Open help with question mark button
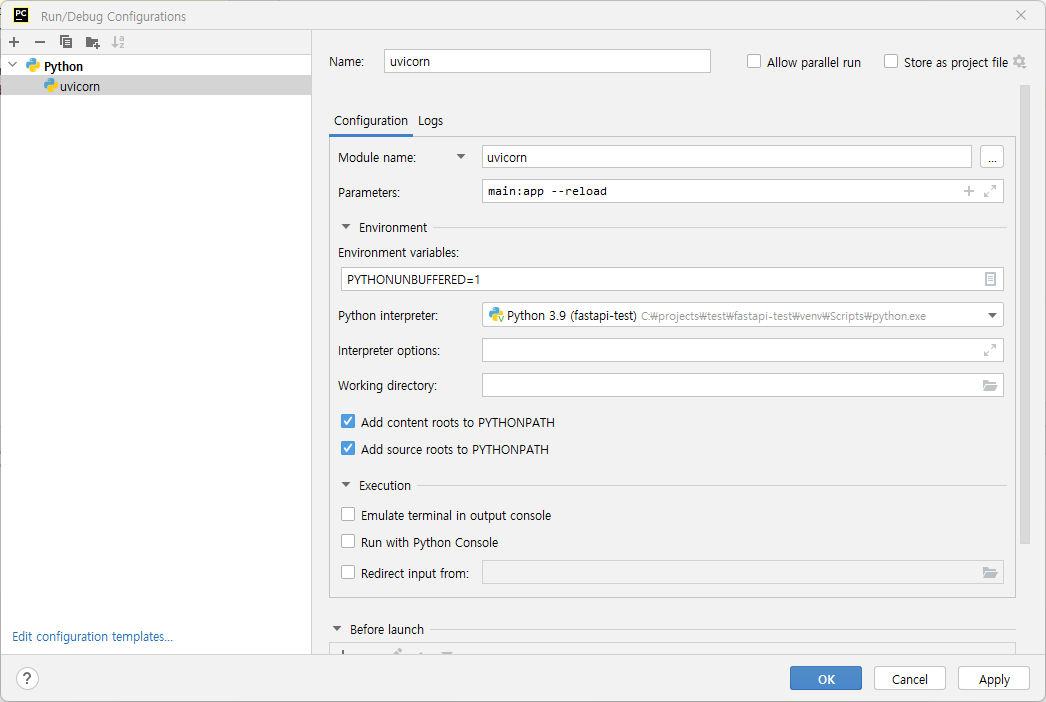Image resolution: width=1046 pixels, height=702 pixels. (27, 679)
